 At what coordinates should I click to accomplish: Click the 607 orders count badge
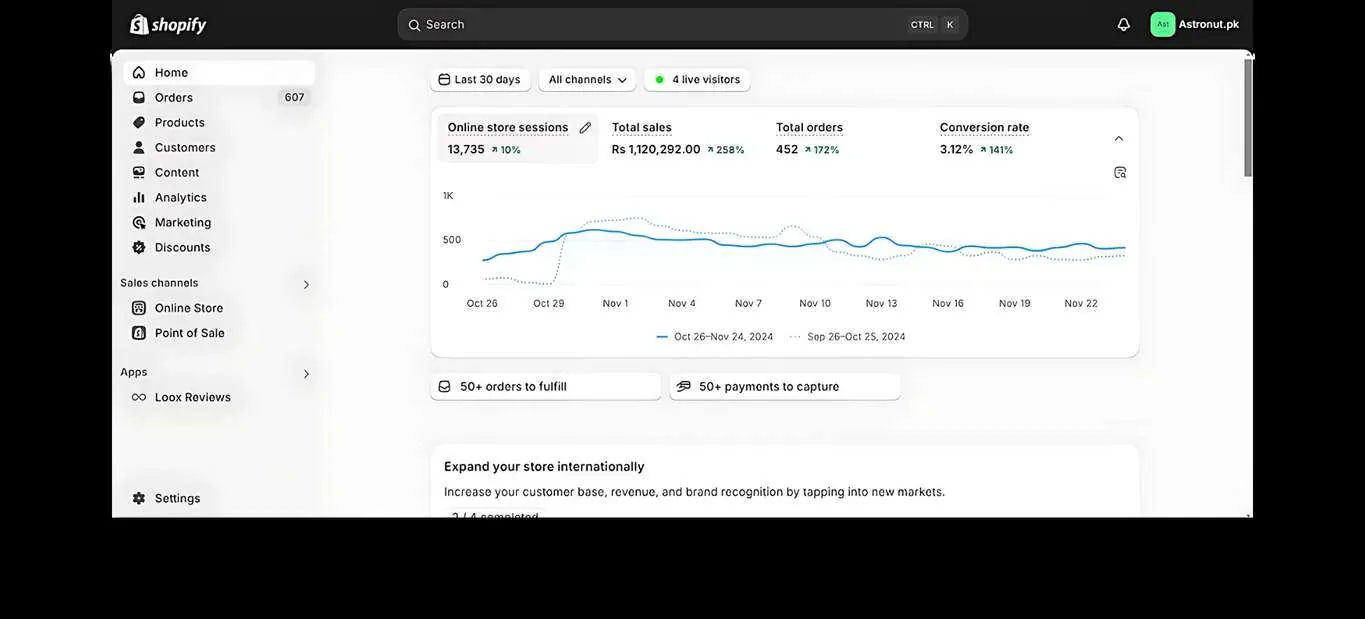(294, 97)
